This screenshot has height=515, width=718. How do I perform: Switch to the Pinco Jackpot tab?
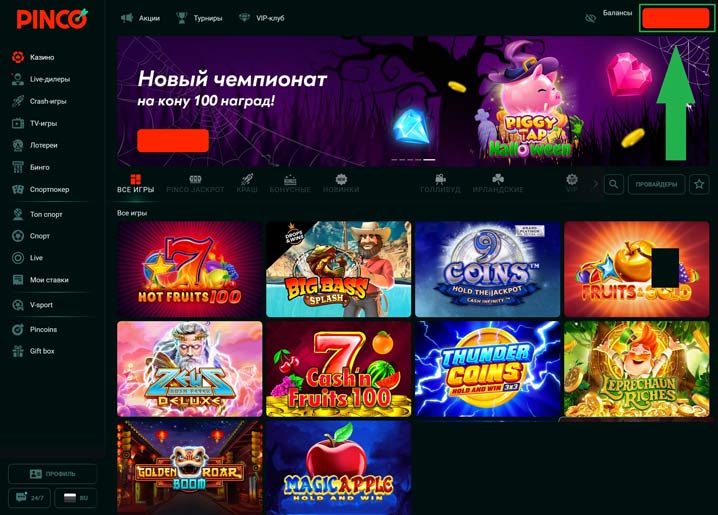pos(195,184)
